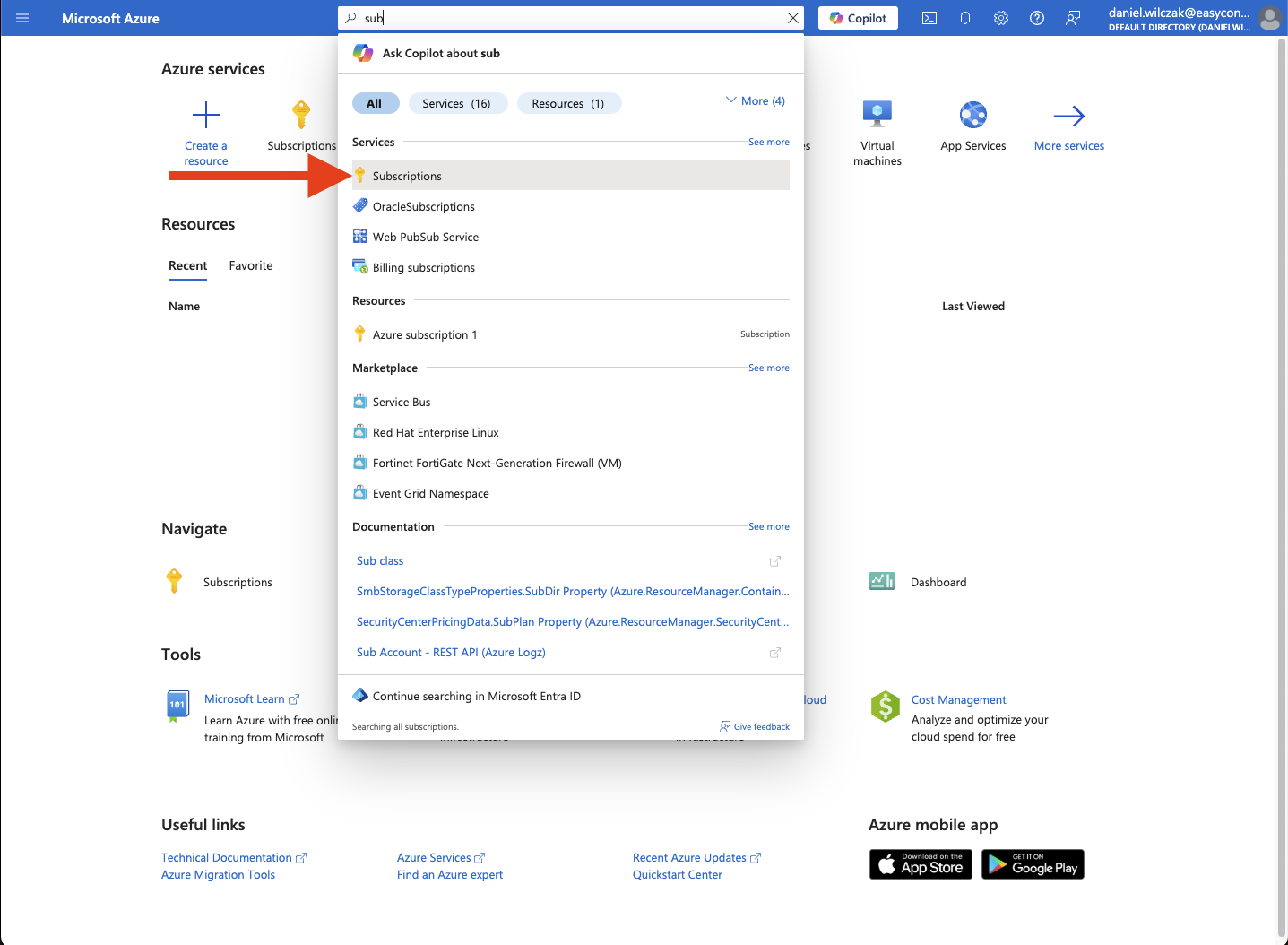The image size is (1288, 945).
Task: Open the SmbStorageClassTypeProperties.SubDir Property link
Action: 573,591
